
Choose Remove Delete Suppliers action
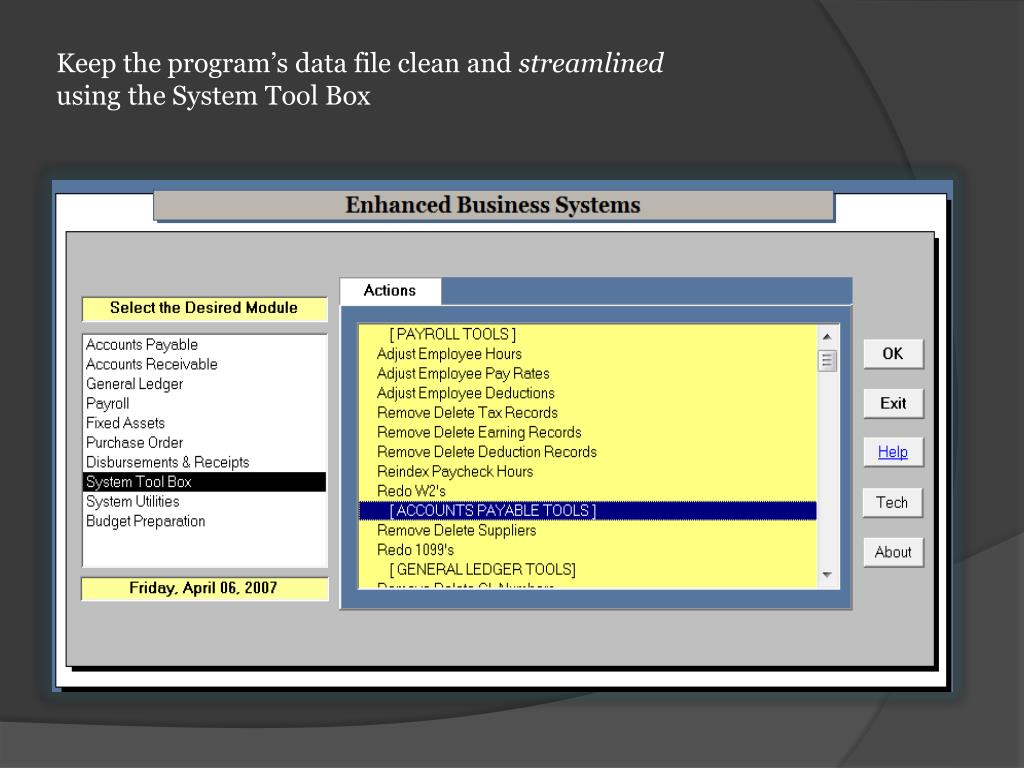588,530
